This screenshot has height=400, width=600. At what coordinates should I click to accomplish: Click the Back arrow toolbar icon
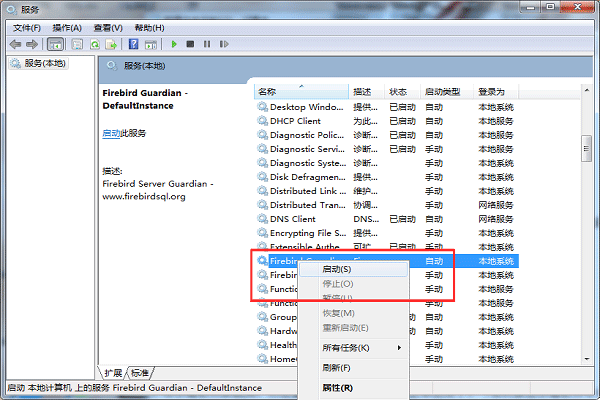coord(15,45)
